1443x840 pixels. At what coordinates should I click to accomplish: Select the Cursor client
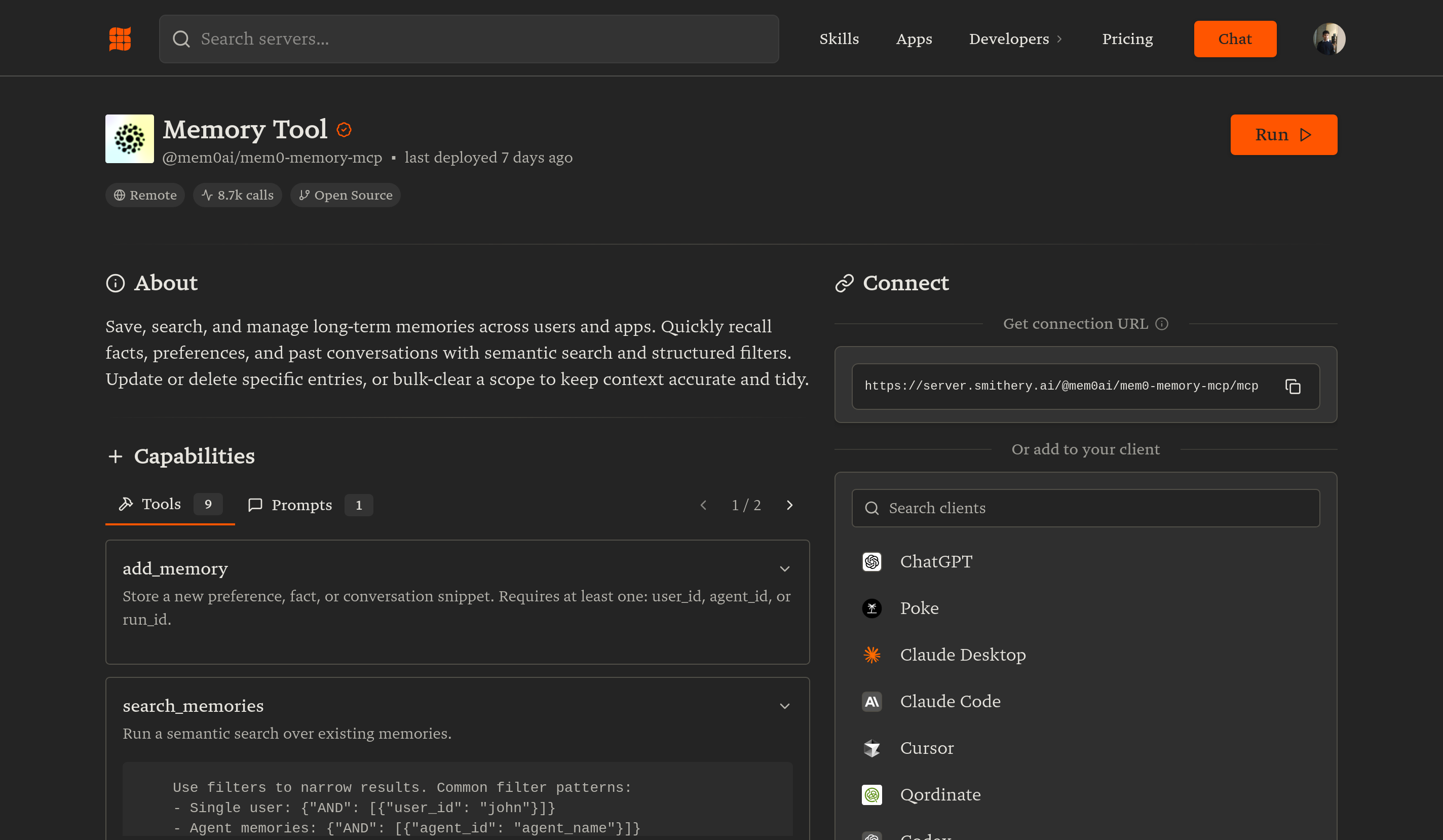click(927, 748)
